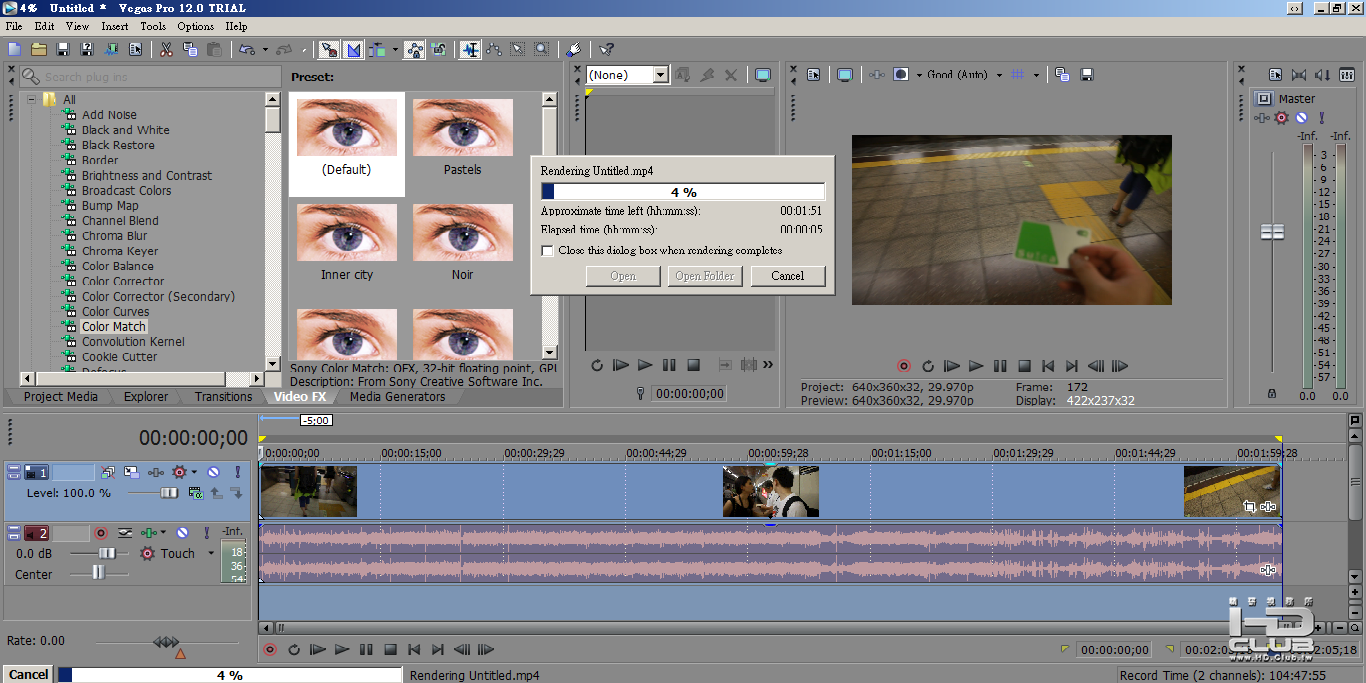Click Stop button in timeline transport bar
This screenshot has width=1366, height=683.
[x=390, y=650]
